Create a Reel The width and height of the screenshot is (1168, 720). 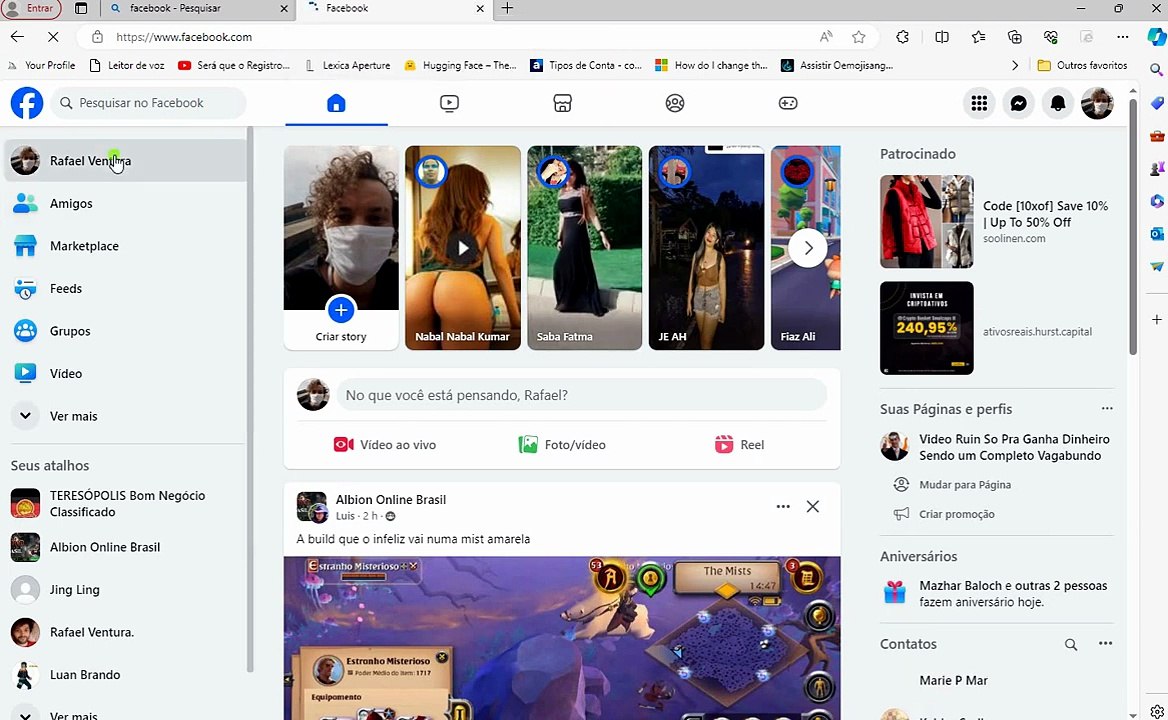click(740, 445)
